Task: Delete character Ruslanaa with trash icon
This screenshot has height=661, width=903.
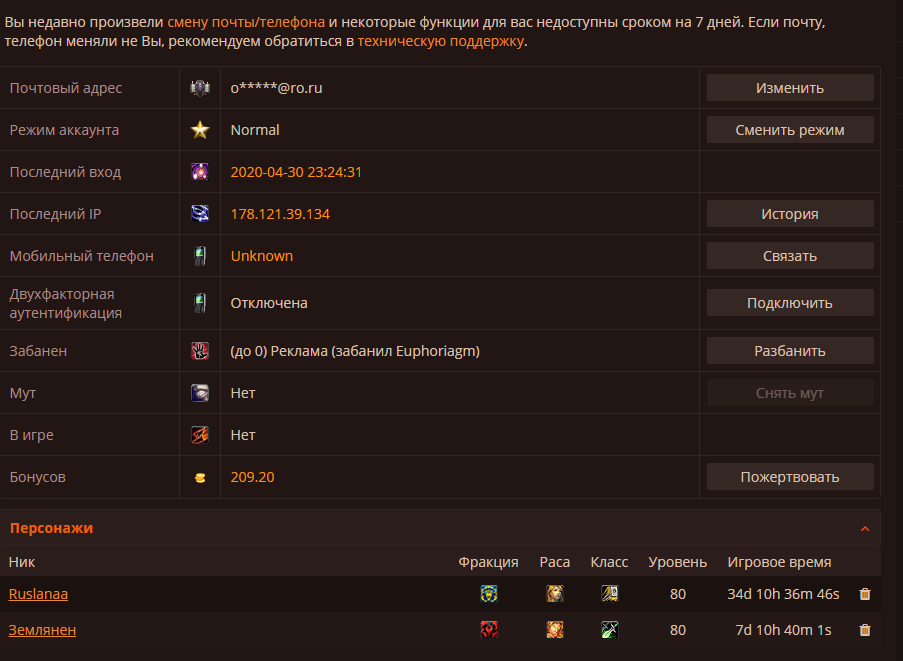Action: [x=865, y=594]
